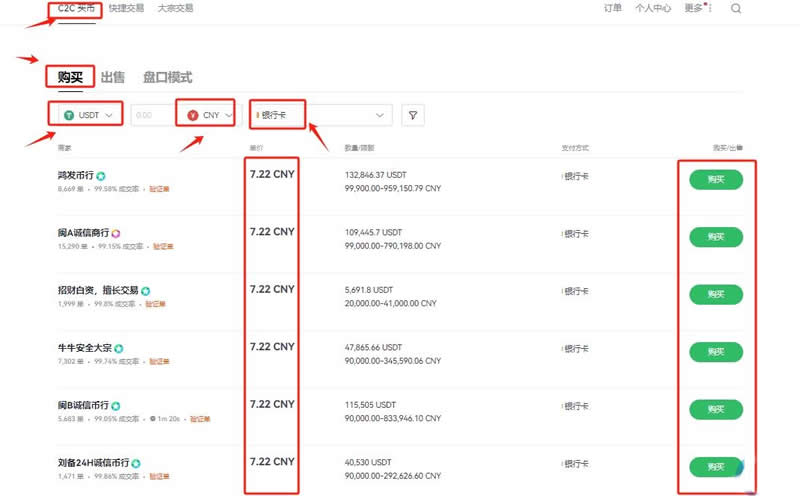This screenshot has height=496, width=800.
Task: Open the 个人中心 link
Action: coord(653,8)
